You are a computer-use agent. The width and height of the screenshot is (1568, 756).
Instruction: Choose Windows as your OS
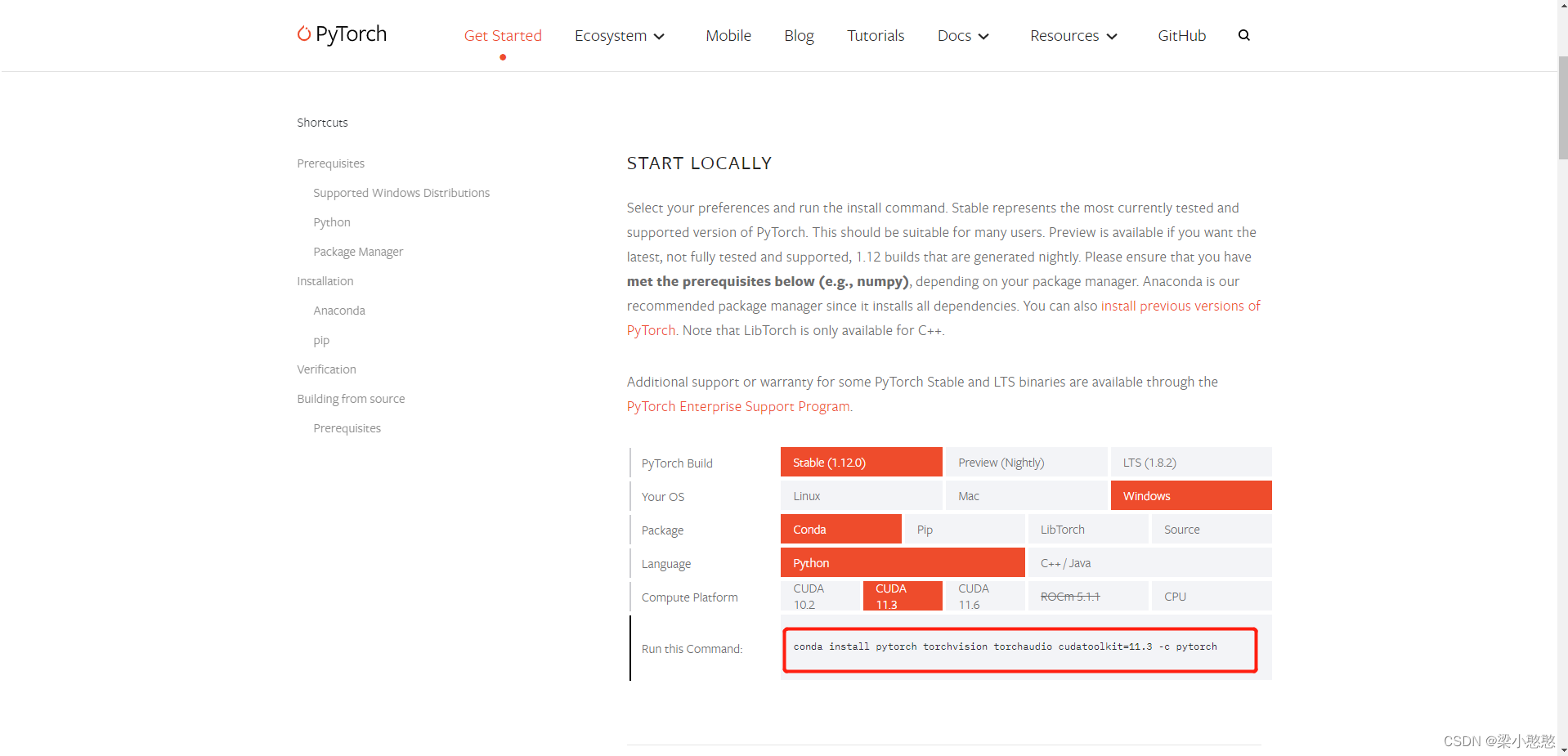pos(1191,495)
